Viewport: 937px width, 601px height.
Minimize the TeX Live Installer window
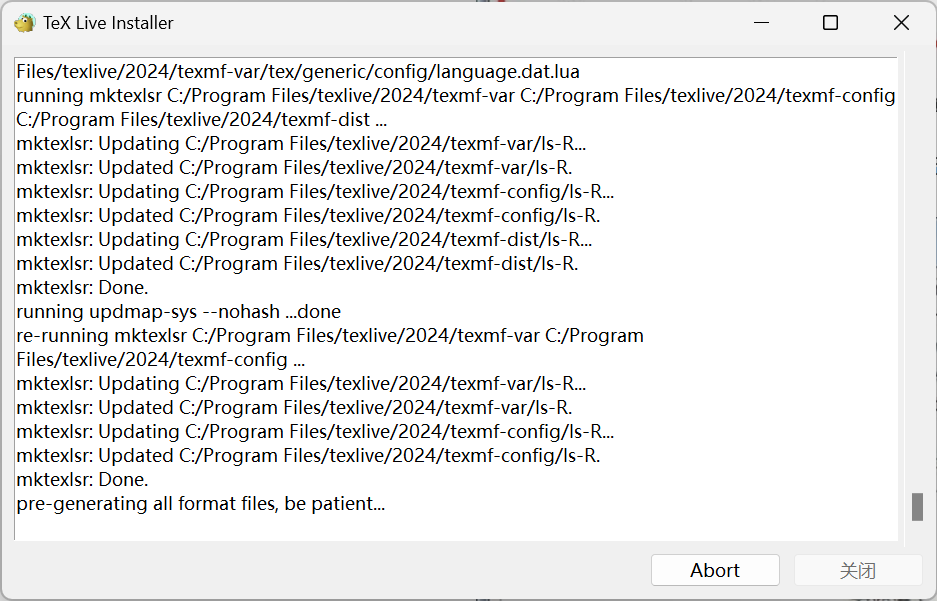[759, 23]
